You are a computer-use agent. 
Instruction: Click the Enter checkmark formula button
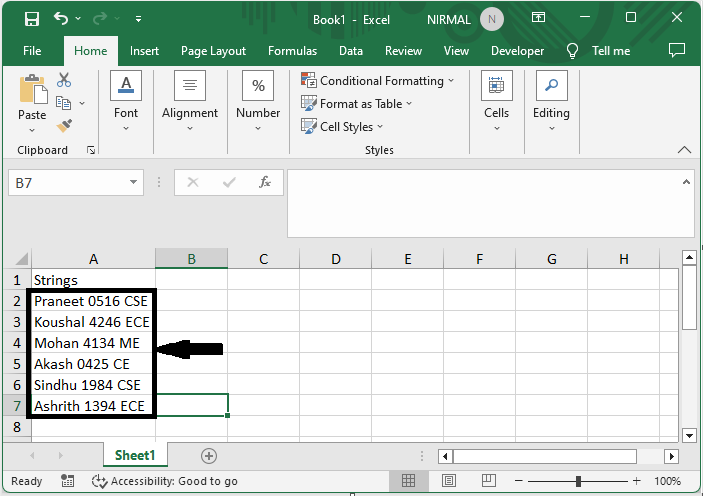pos(229,182)
